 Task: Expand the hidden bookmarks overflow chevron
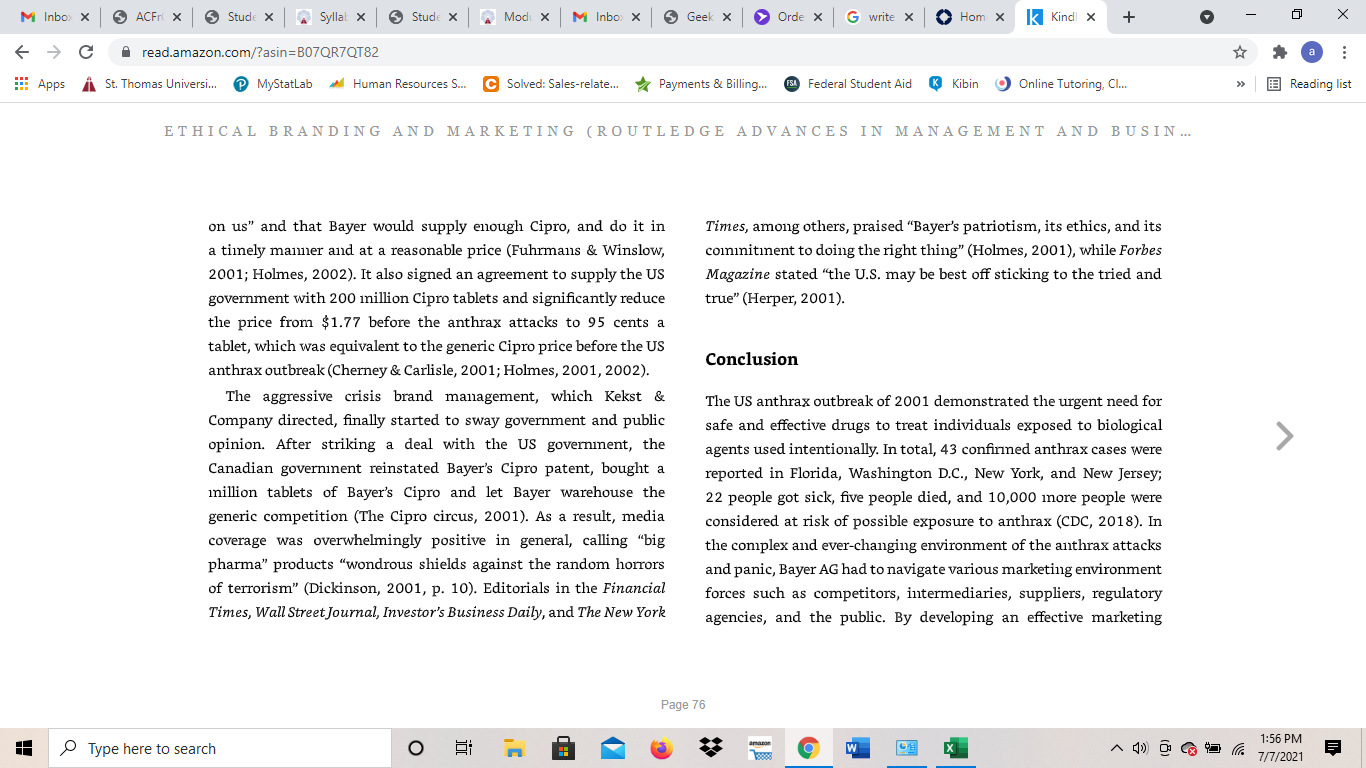(1241, 84)
